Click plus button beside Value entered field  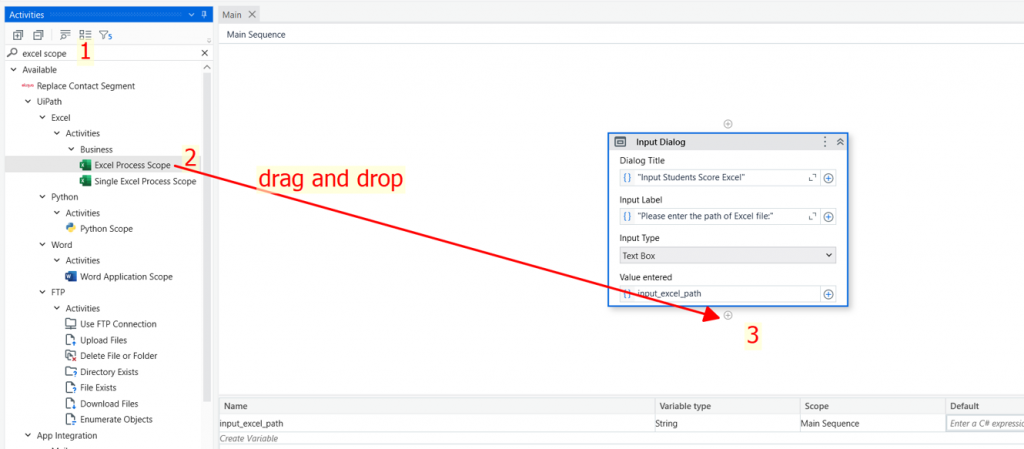[828, 294]
